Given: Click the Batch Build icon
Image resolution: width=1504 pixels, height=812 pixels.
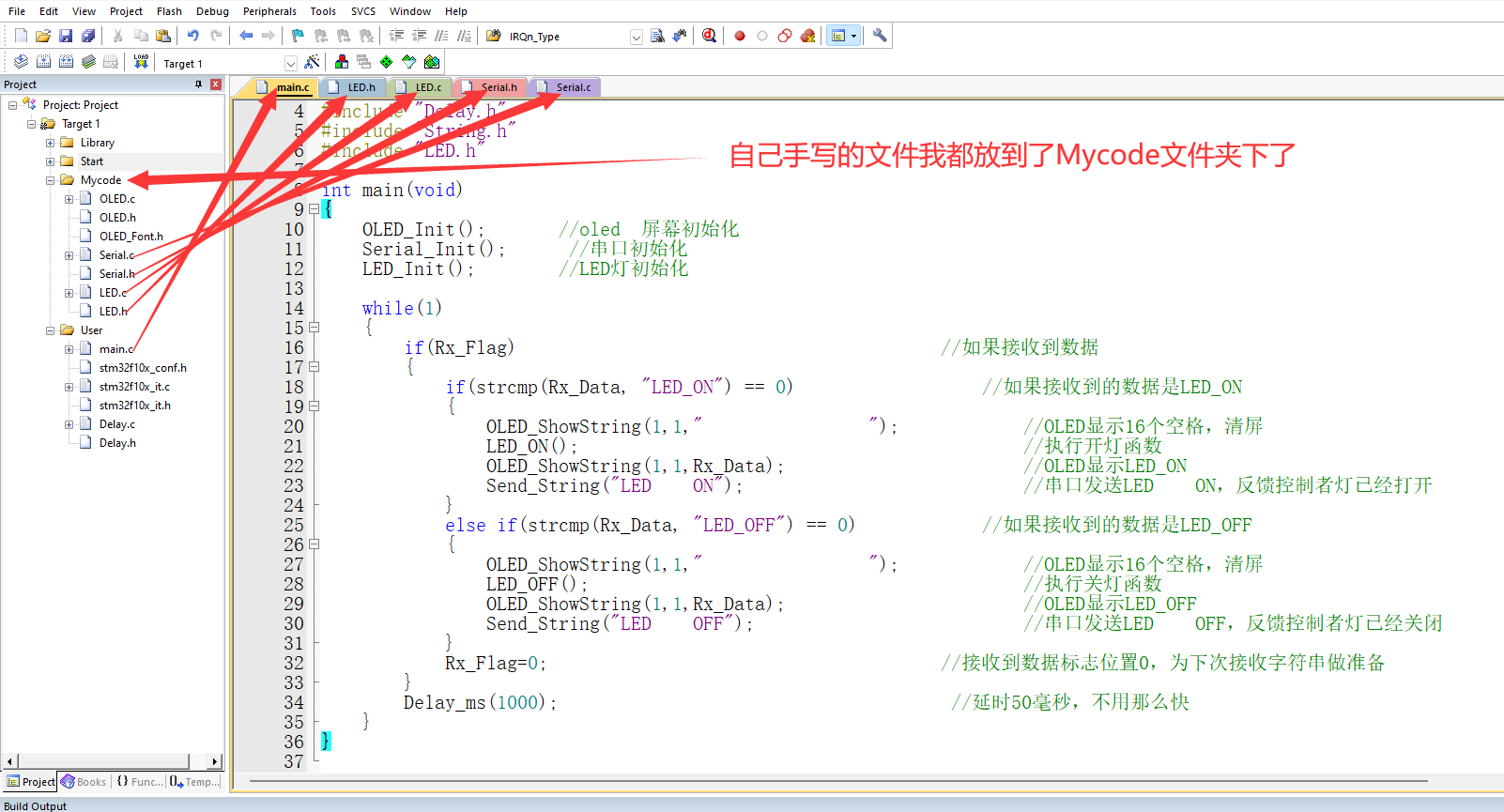Looking at the screenshot, I should click(88, 62).
